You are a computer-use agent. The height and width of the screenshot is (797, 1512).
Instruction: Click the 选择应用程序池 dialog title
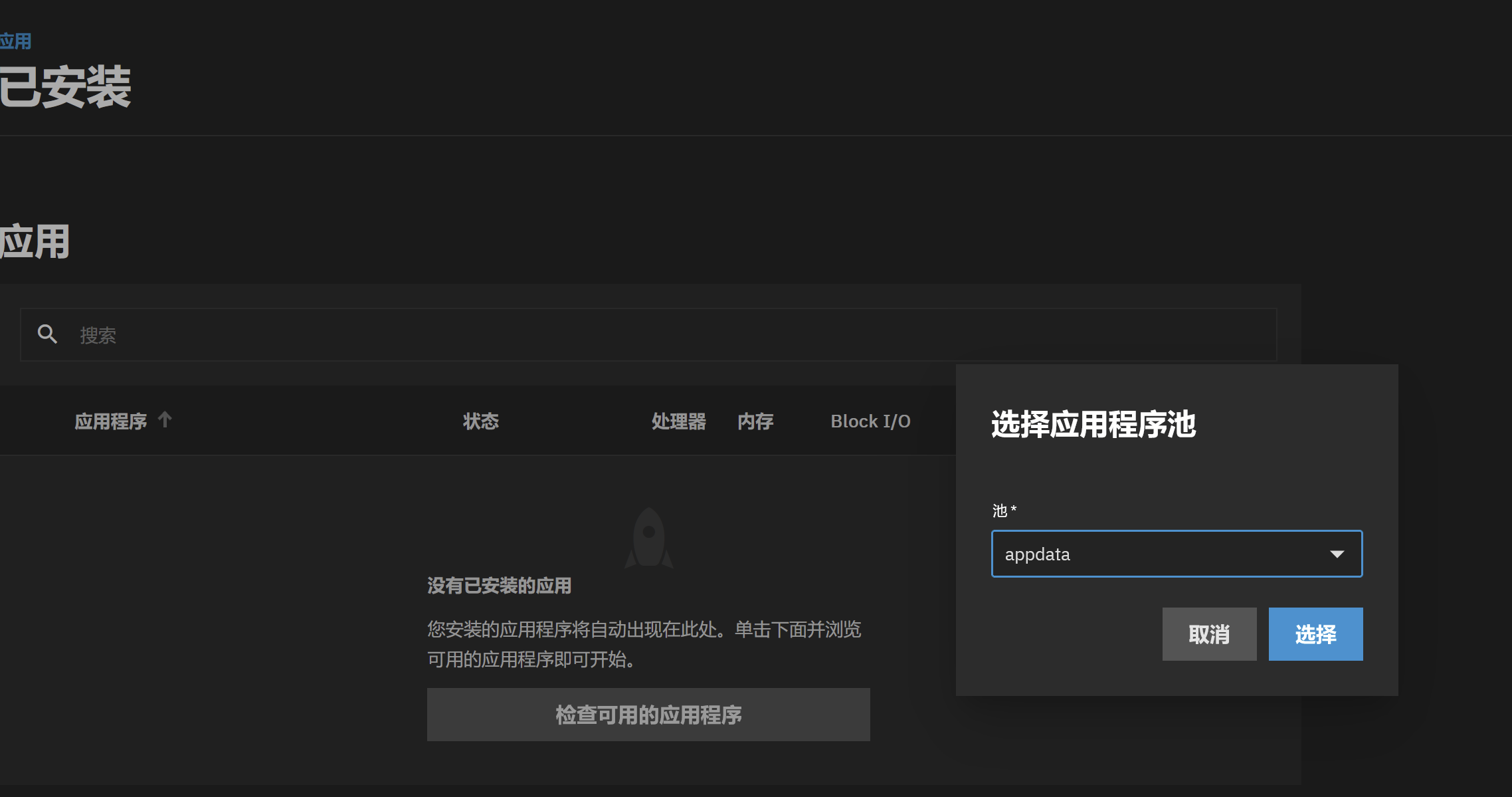[1093, 424]
